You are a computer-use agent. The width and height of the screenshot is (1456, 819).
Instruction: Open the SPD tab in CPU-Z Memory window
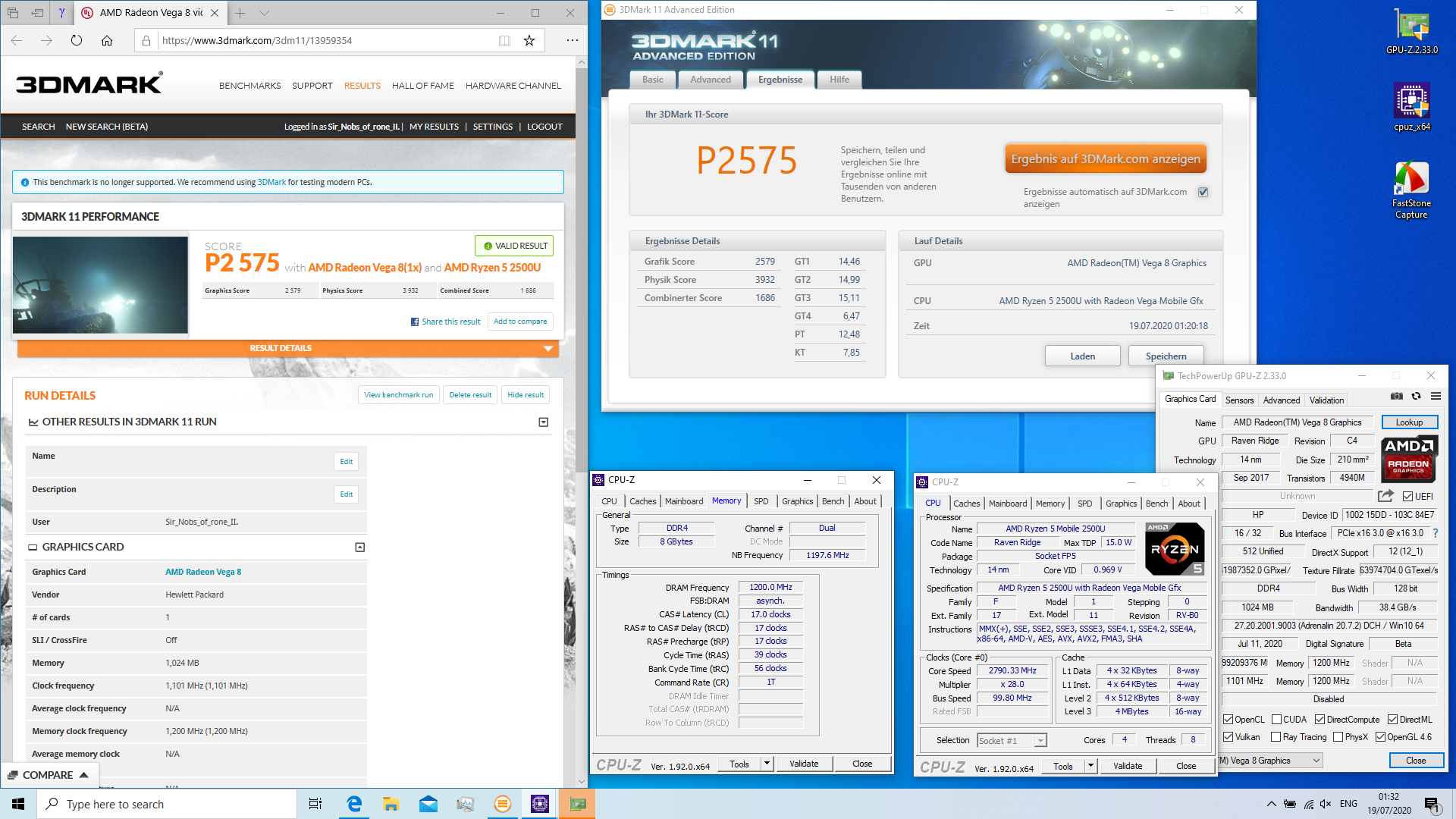pos(761,501)
